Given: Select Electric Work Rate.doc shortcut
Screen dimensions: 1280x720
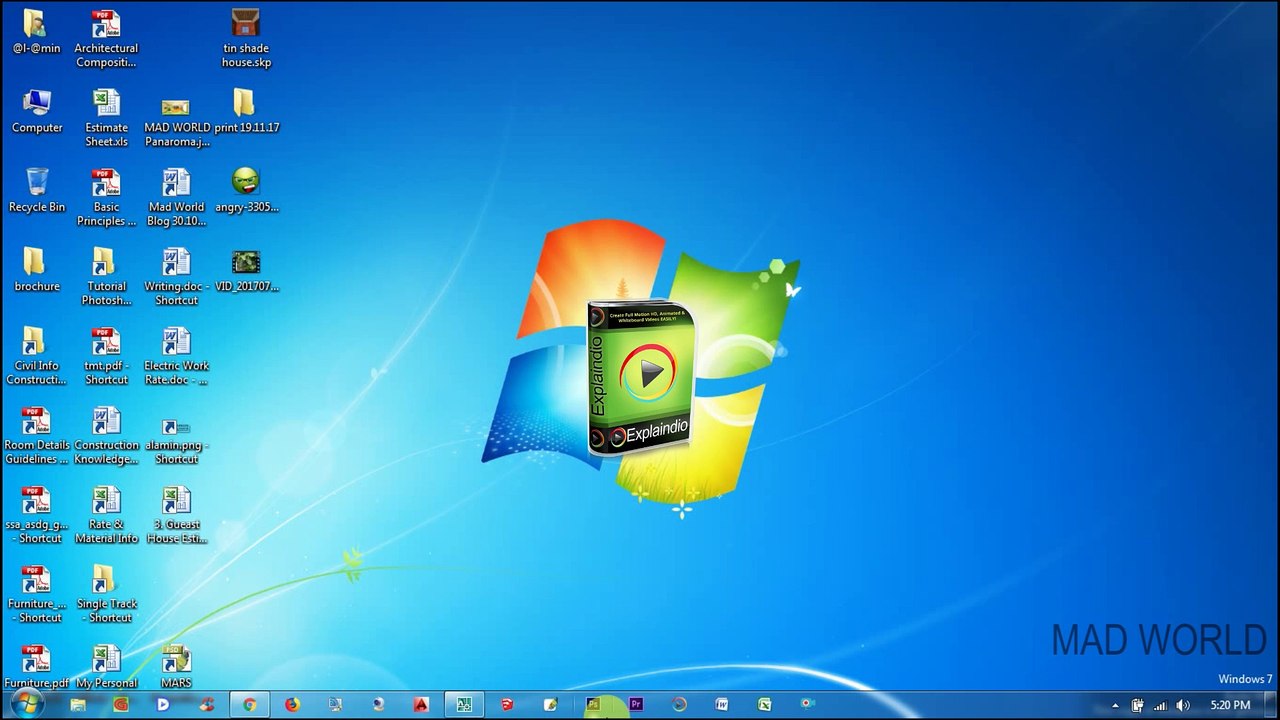Looking at the screenshot, I should click(x=176, y=356).
